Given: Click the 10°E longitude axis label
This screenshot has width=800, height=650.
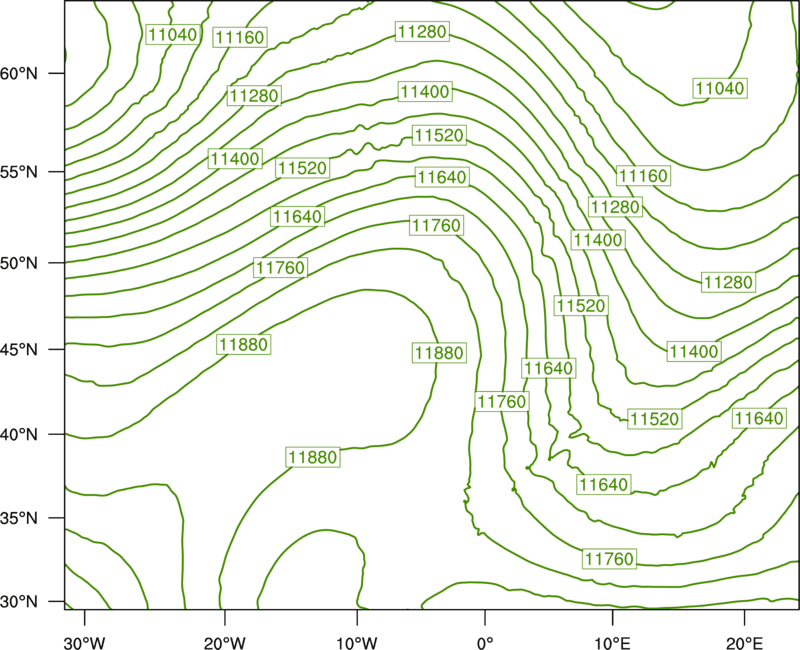Looking at the screenshot, I should [x=612, y=643].
